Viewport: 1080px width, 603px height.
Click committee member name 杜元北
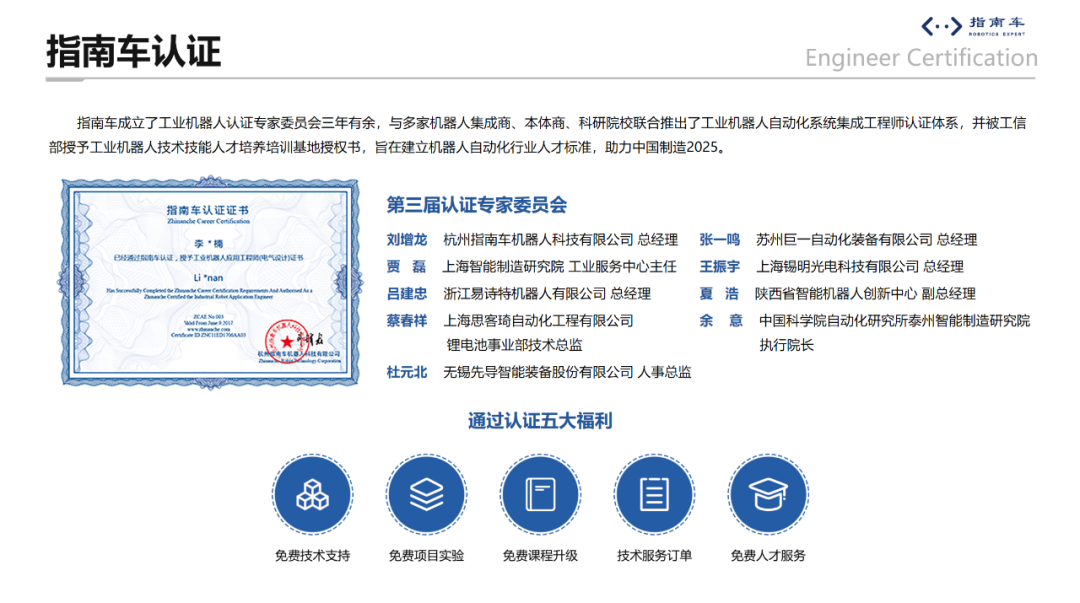pos(406,372)
